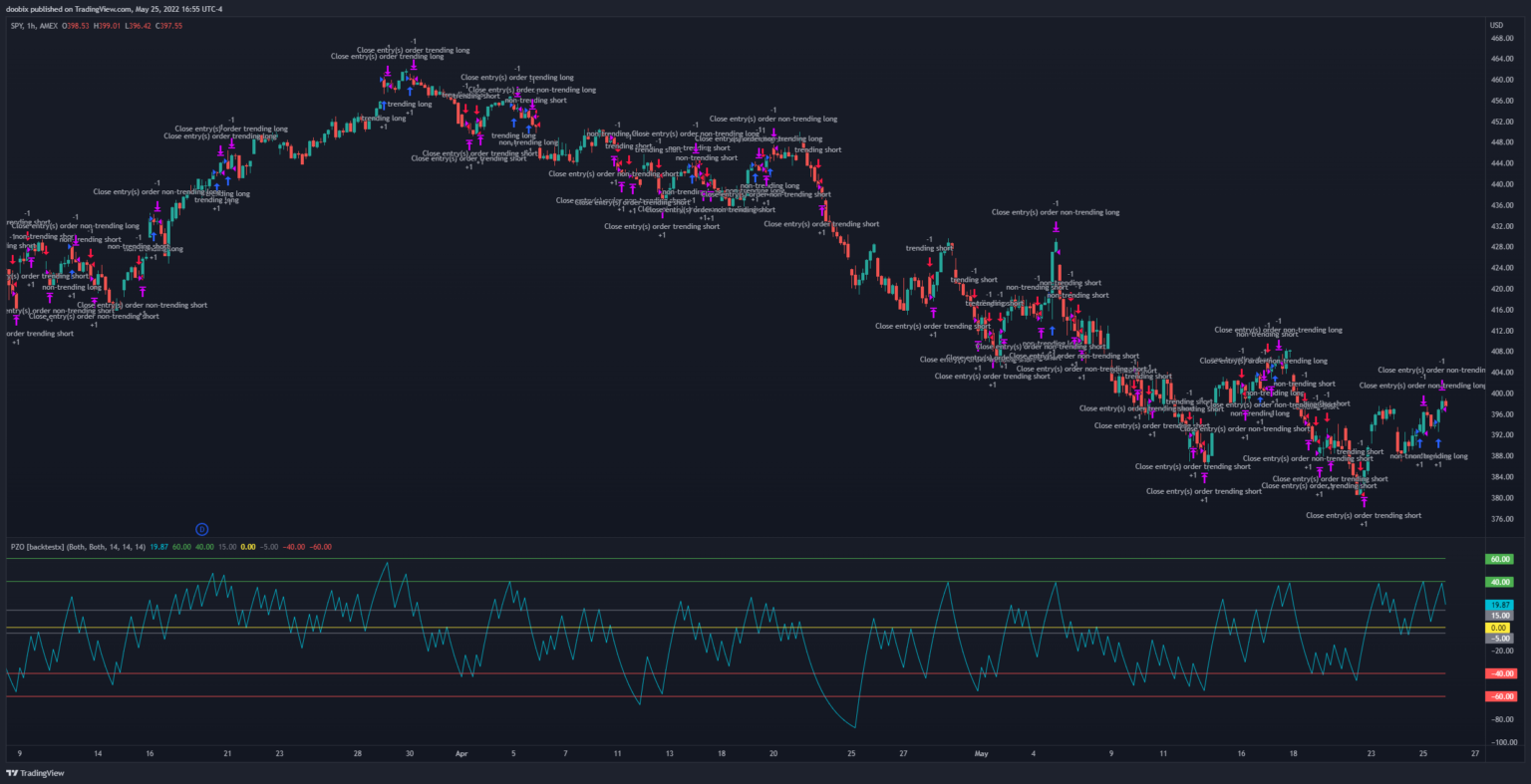Screen dimensions: 1531x784
Task: Click the red -60.00 level badge
Action: 1499,696
